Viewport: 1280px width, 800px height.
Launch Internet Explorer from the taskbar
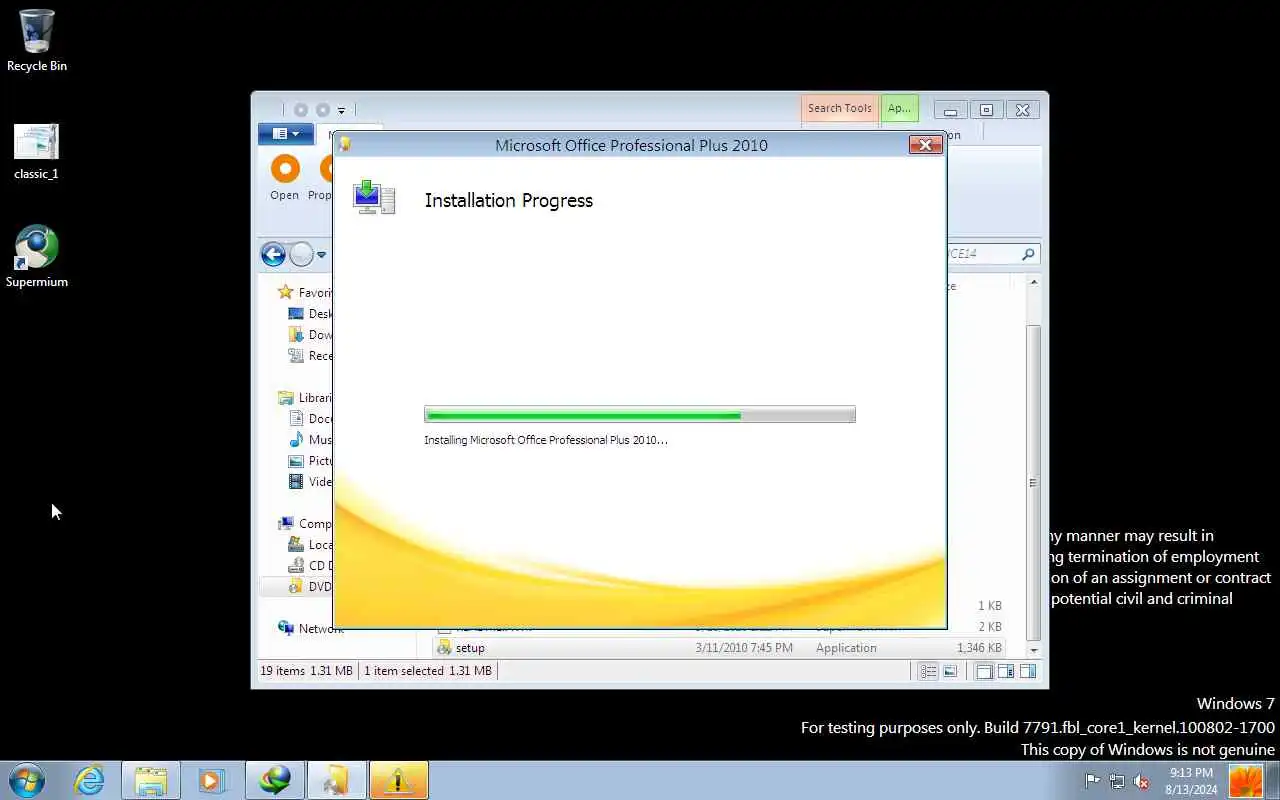pyautogui.click(x=89, y=780)
